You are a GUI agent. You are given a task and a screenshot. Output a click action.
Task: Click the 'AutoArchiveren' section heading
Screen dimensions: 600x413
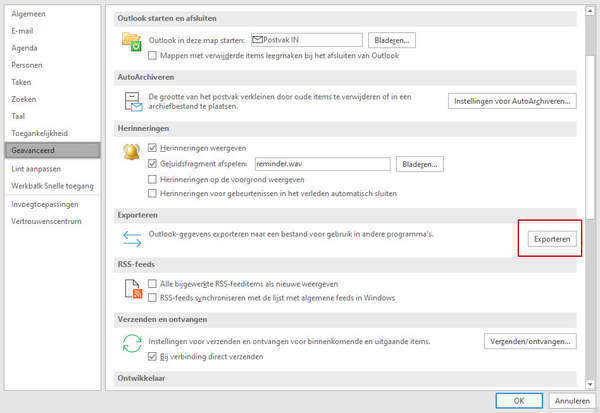(x=146, y=77)
